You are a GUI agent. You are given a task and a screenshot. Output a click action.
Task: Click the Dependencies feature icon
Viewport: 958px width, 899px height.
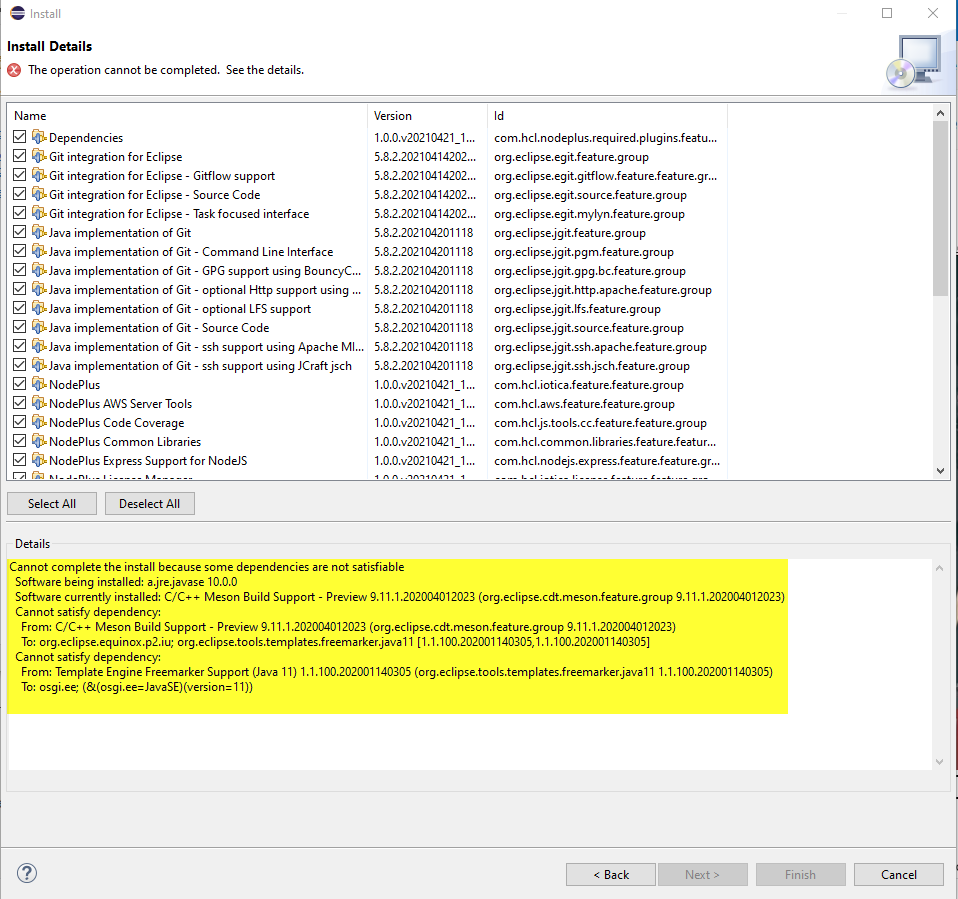pos(39,137)
